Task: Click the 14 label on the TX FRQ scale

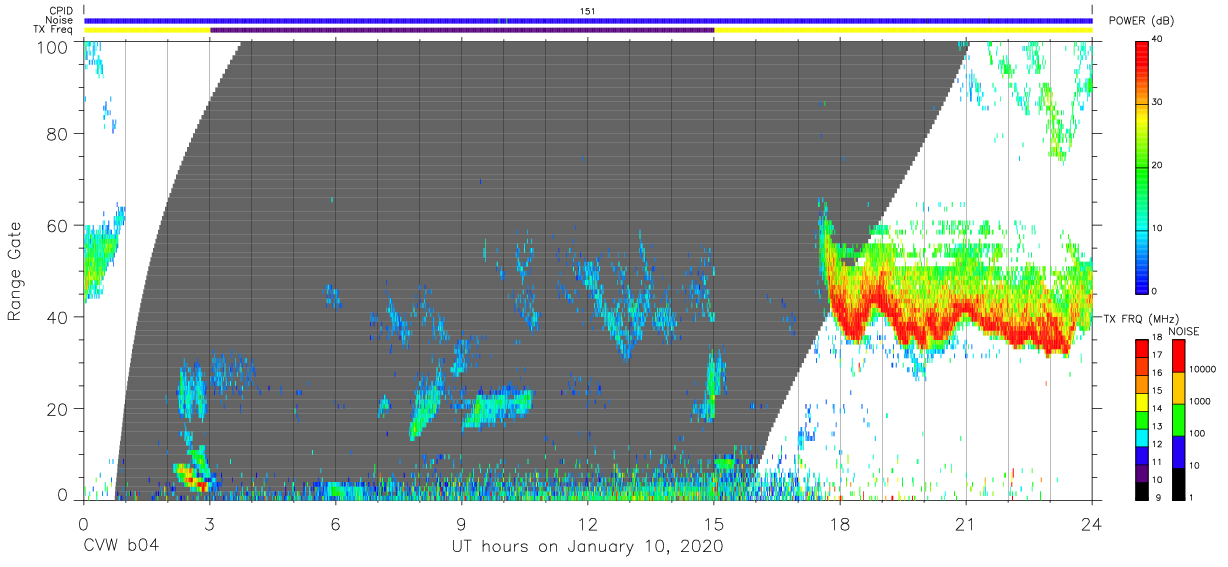Action: pos(1157,409)
